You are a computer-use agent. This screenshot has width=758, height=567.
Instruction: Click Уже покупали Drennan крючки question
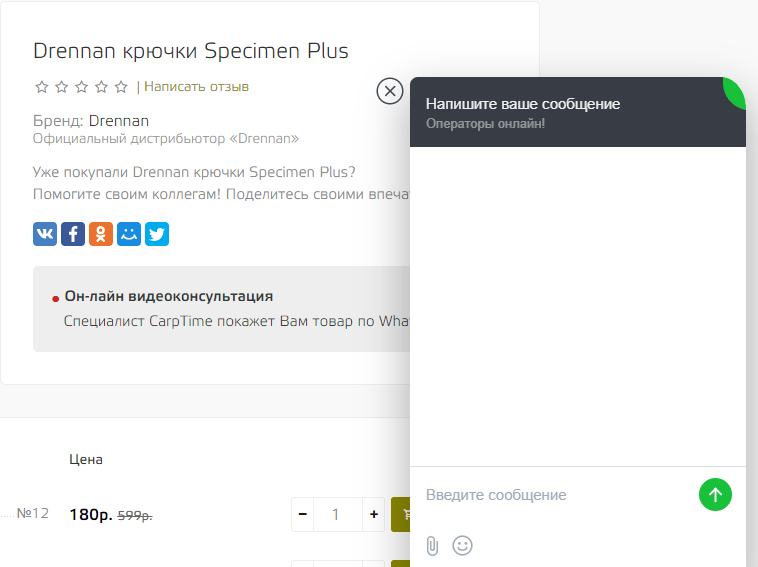pos(194,172)
